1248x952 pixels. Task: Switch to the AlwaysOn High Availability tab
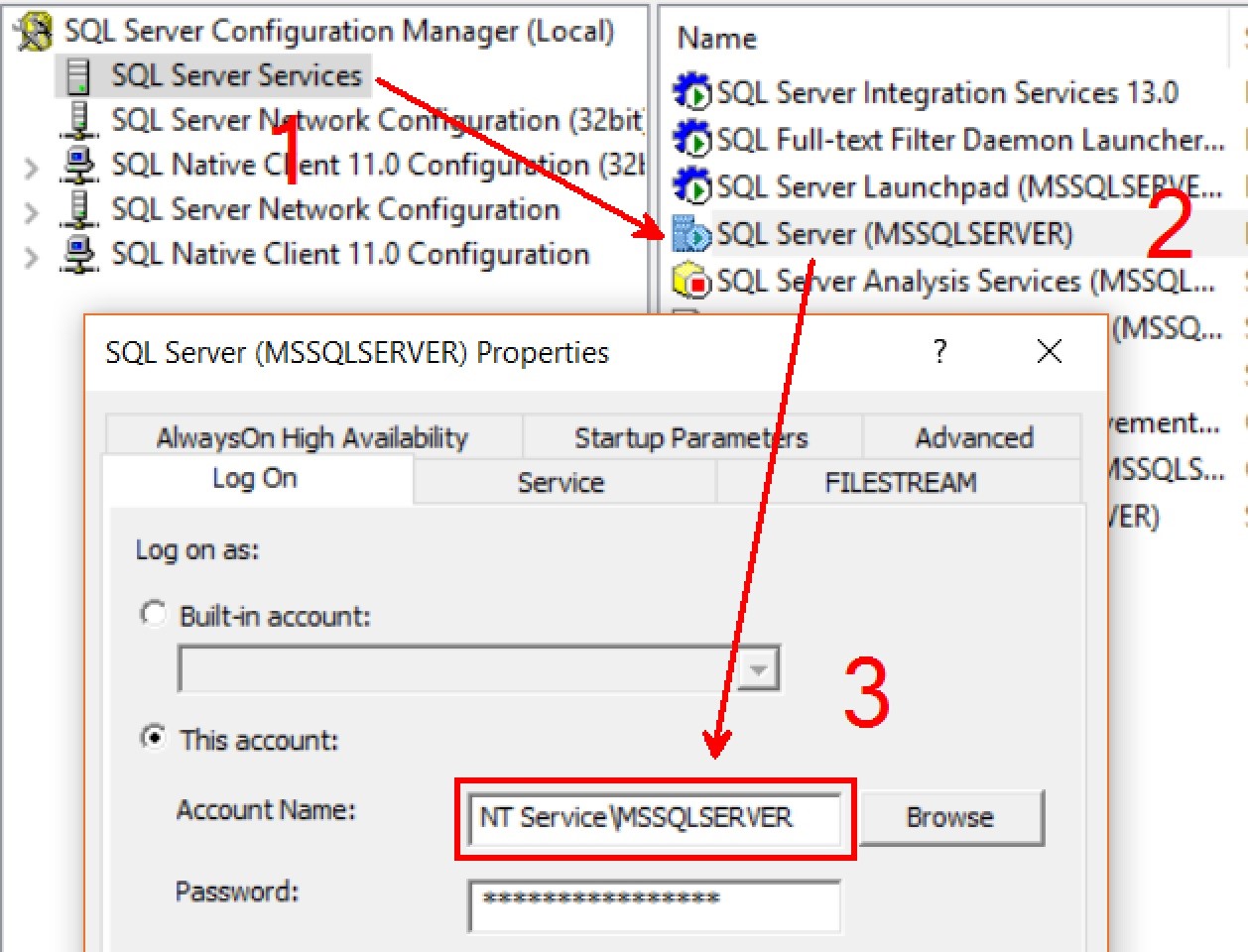click(x=312, y=436)
